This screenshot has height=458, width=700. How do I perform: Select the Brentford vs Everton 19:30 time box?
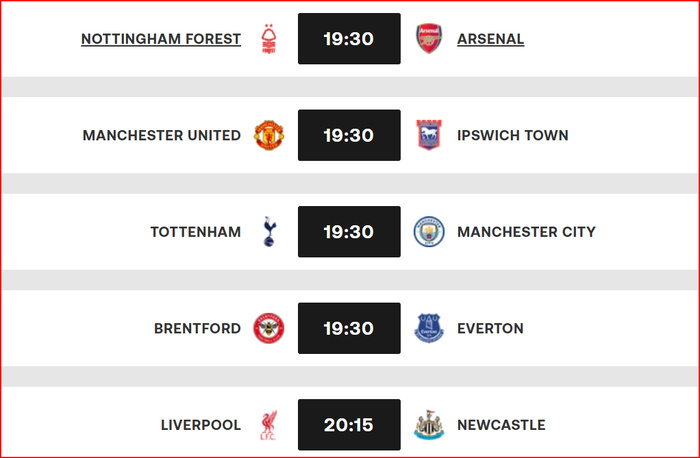click(349, 328)
